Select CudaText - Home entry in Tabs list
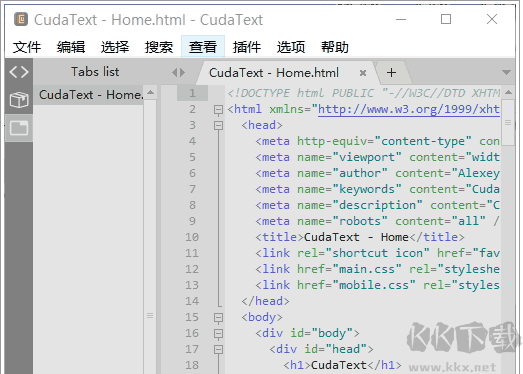Screen dimensions: 523x374 coord(91,95)
